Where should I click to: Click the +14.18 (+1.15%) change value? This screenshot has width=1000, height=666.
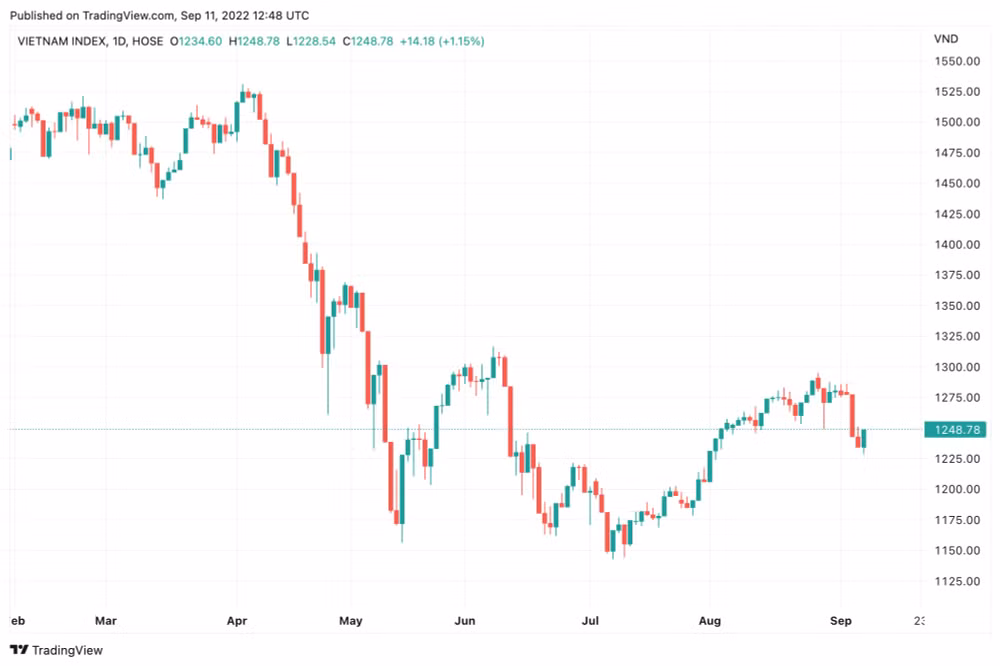[442, 41]
